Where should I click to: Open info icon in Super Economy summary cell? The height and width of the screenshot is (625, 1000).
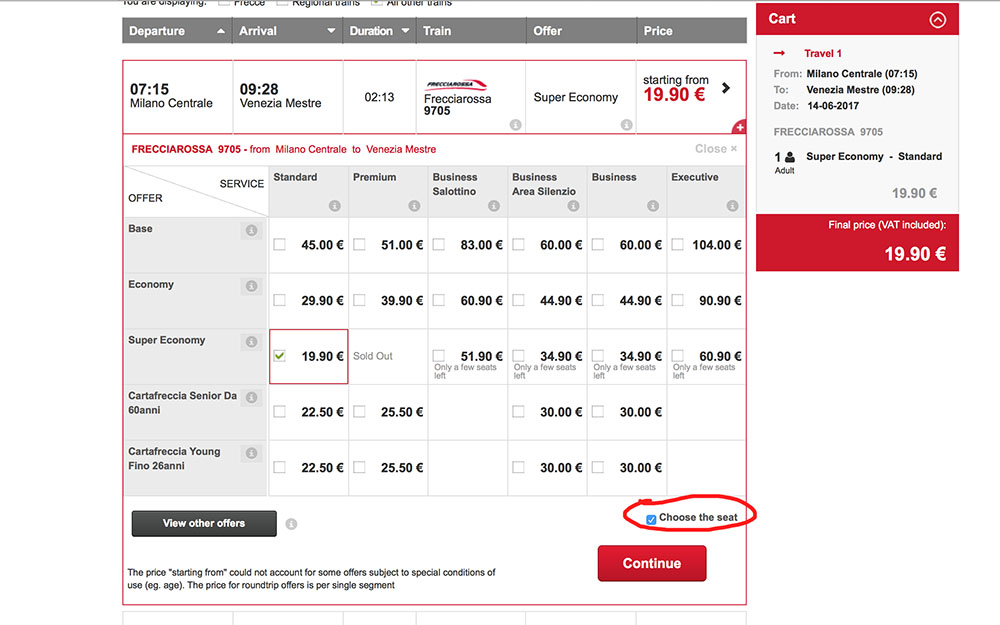coord(626,125)
